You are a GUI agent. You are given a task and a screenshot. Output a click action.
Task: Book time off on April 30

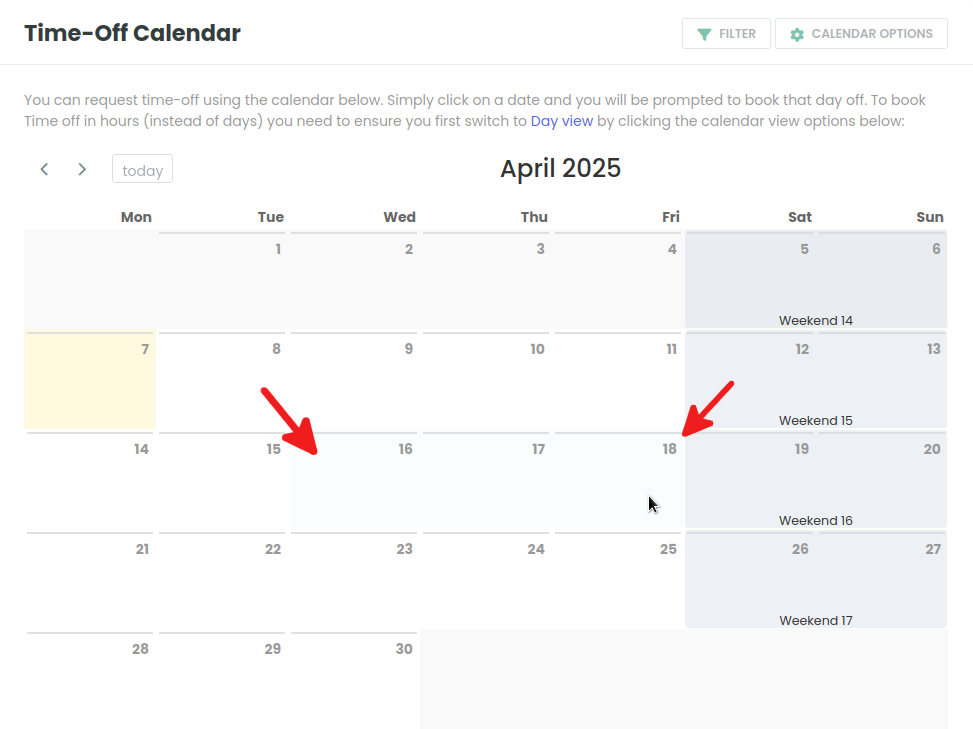click(x=354, y=680)
